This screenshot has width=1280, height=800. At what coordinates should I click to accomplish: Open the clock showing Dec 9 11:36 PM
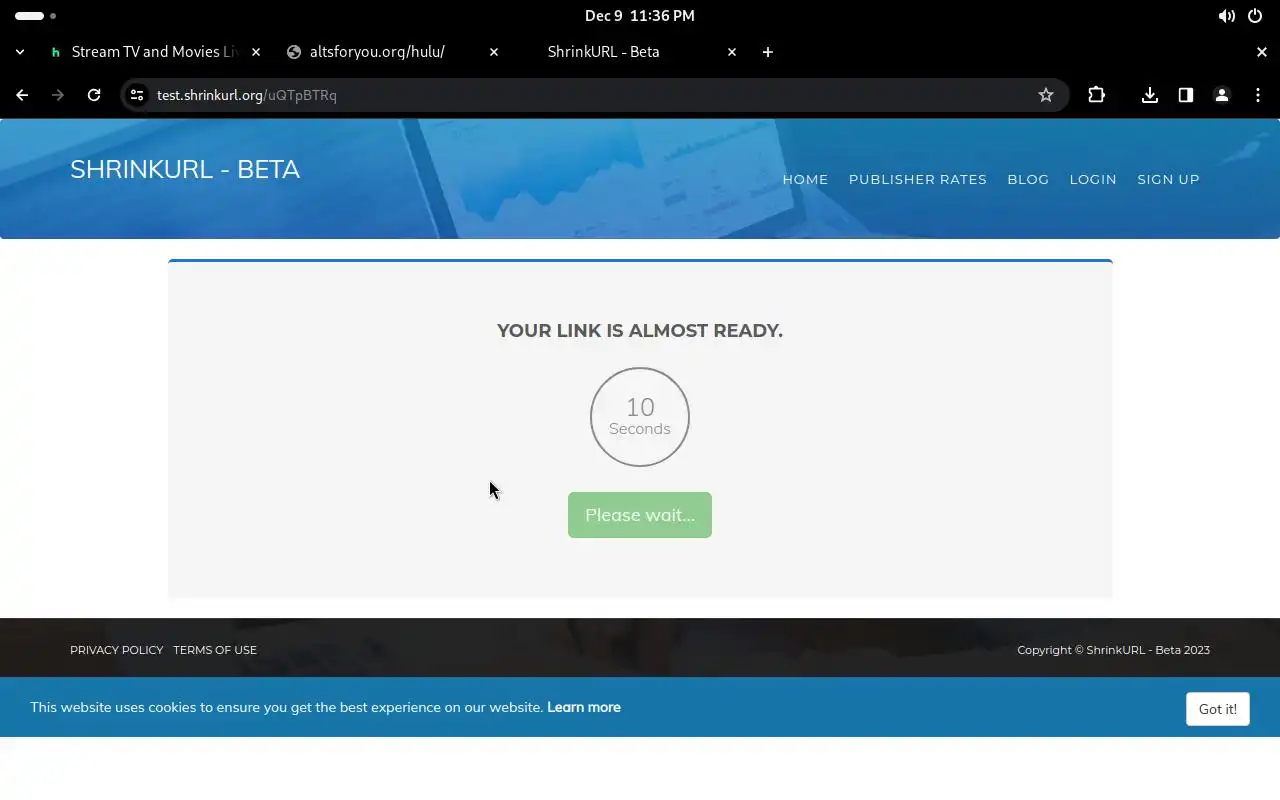[x=640, y=16]
